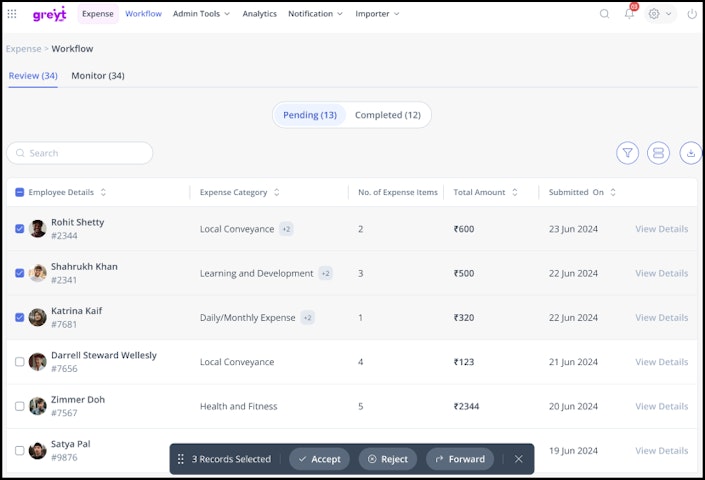
Task: Open the filter funnel icon
Action: click(627, 153)
